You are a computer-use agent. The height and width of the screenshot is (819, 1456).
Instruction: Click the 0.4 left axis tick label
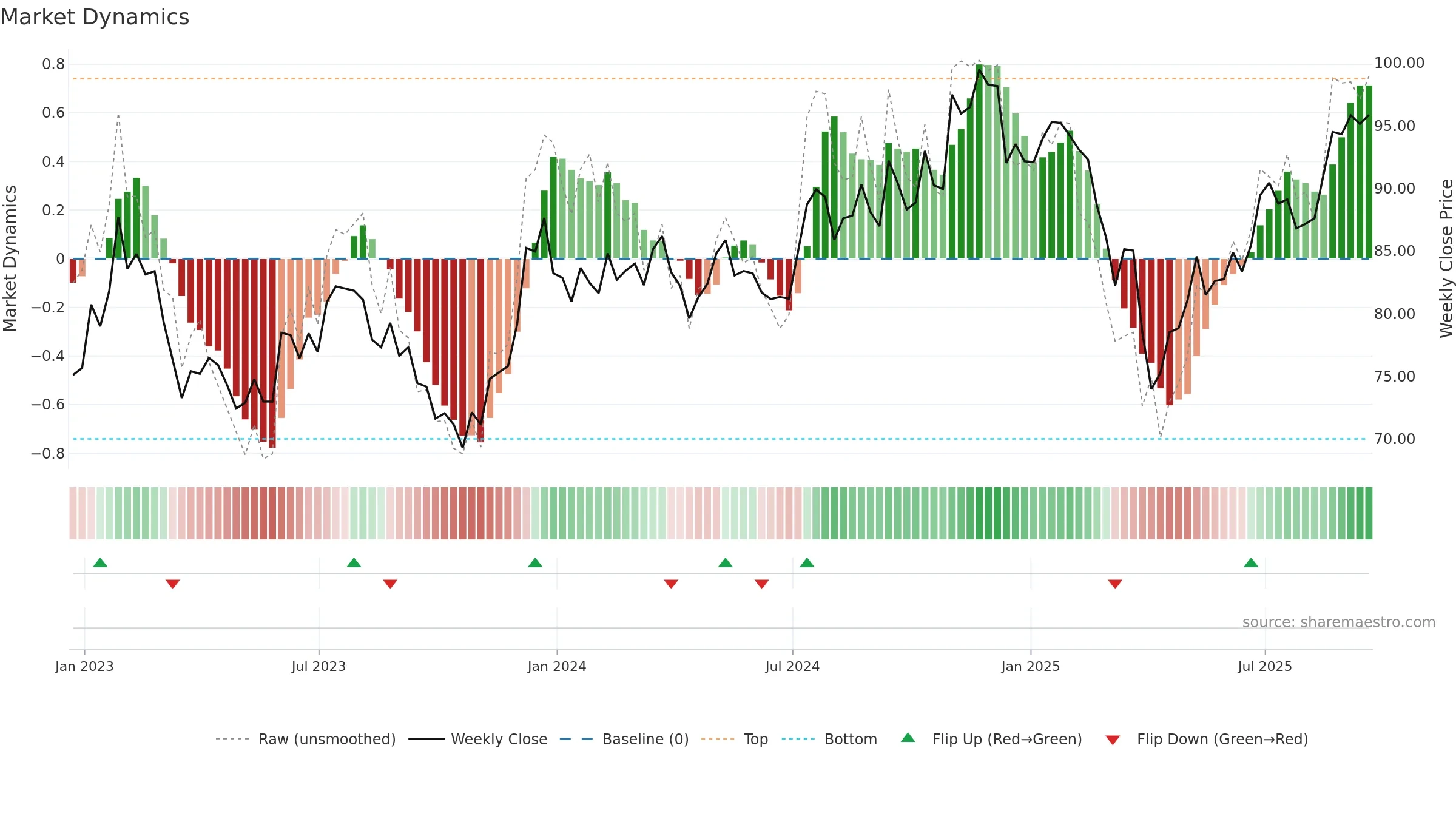(53, 161)
